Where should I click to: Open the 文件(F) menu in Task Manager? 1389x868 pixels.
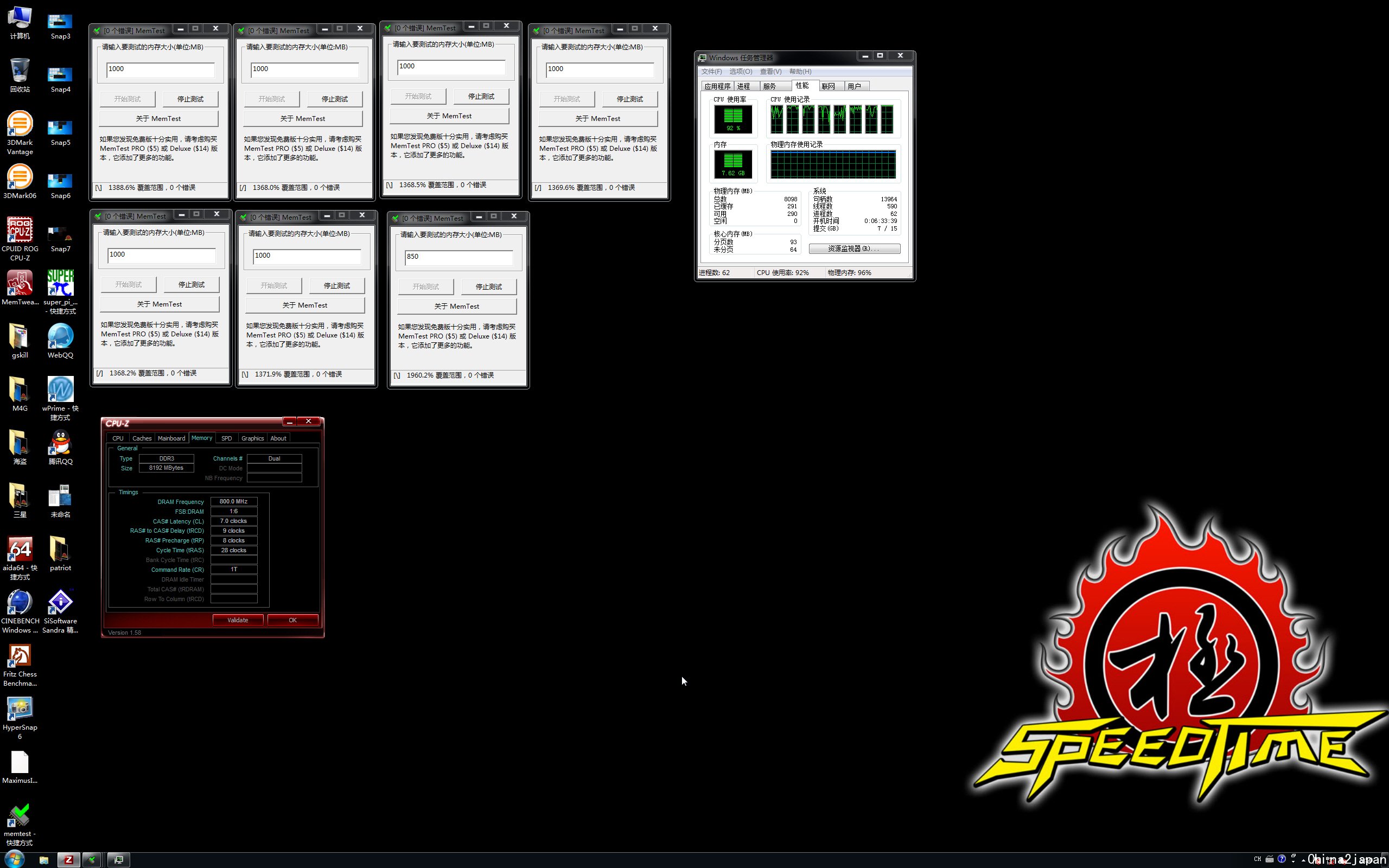coord(711,71)
